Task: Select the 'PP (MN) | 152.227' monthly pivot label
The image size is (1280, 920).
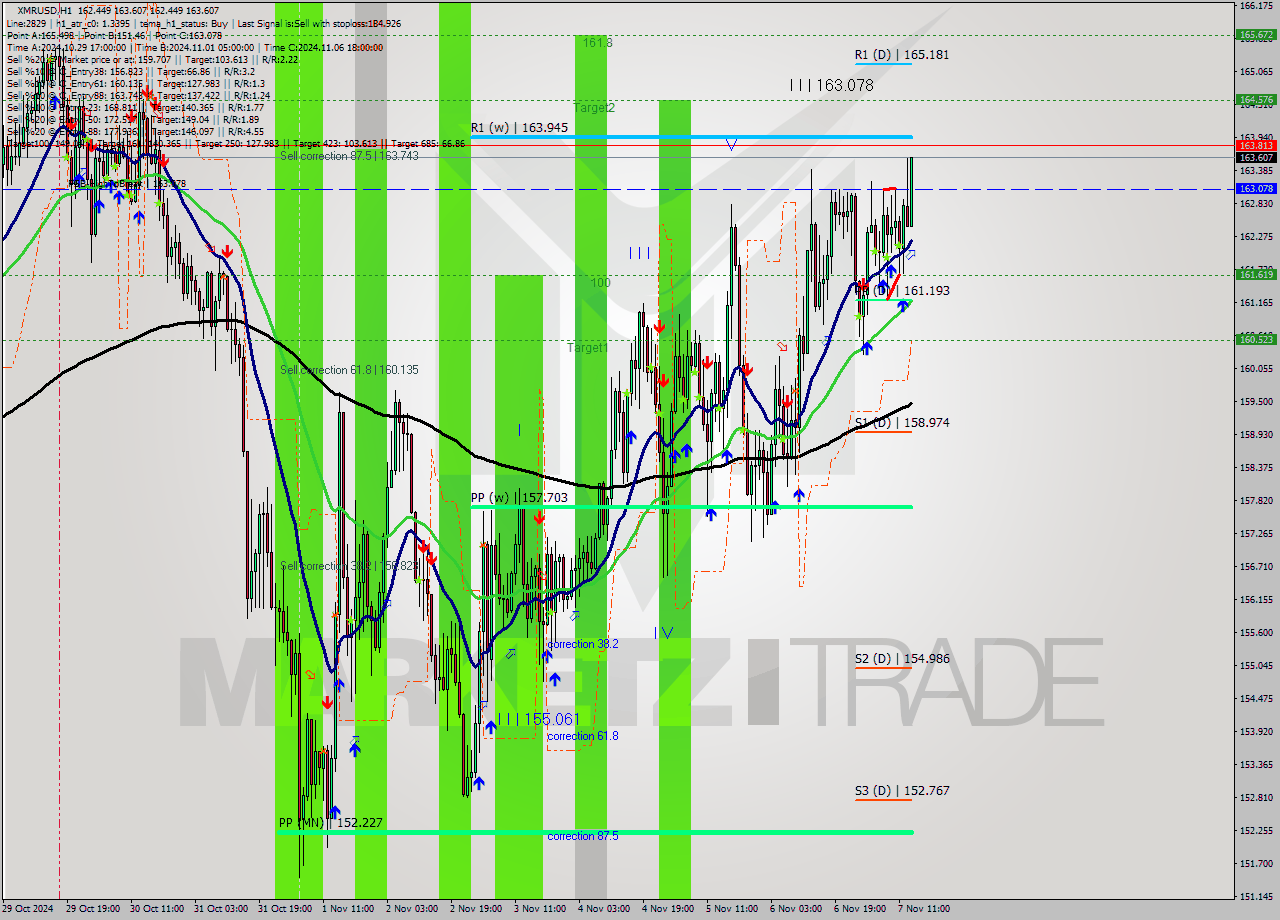Action: 331,823
